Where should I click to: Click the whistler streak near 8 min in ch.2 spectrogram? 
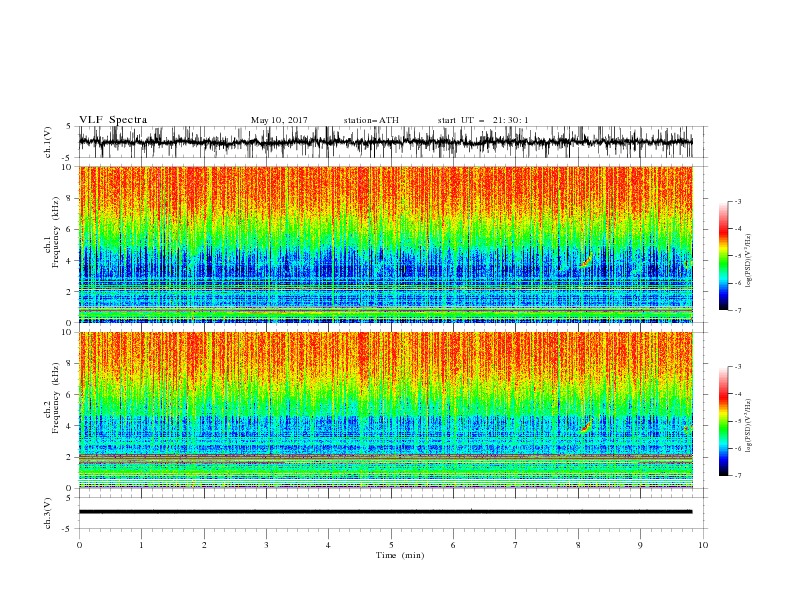(x=586, y=426)
